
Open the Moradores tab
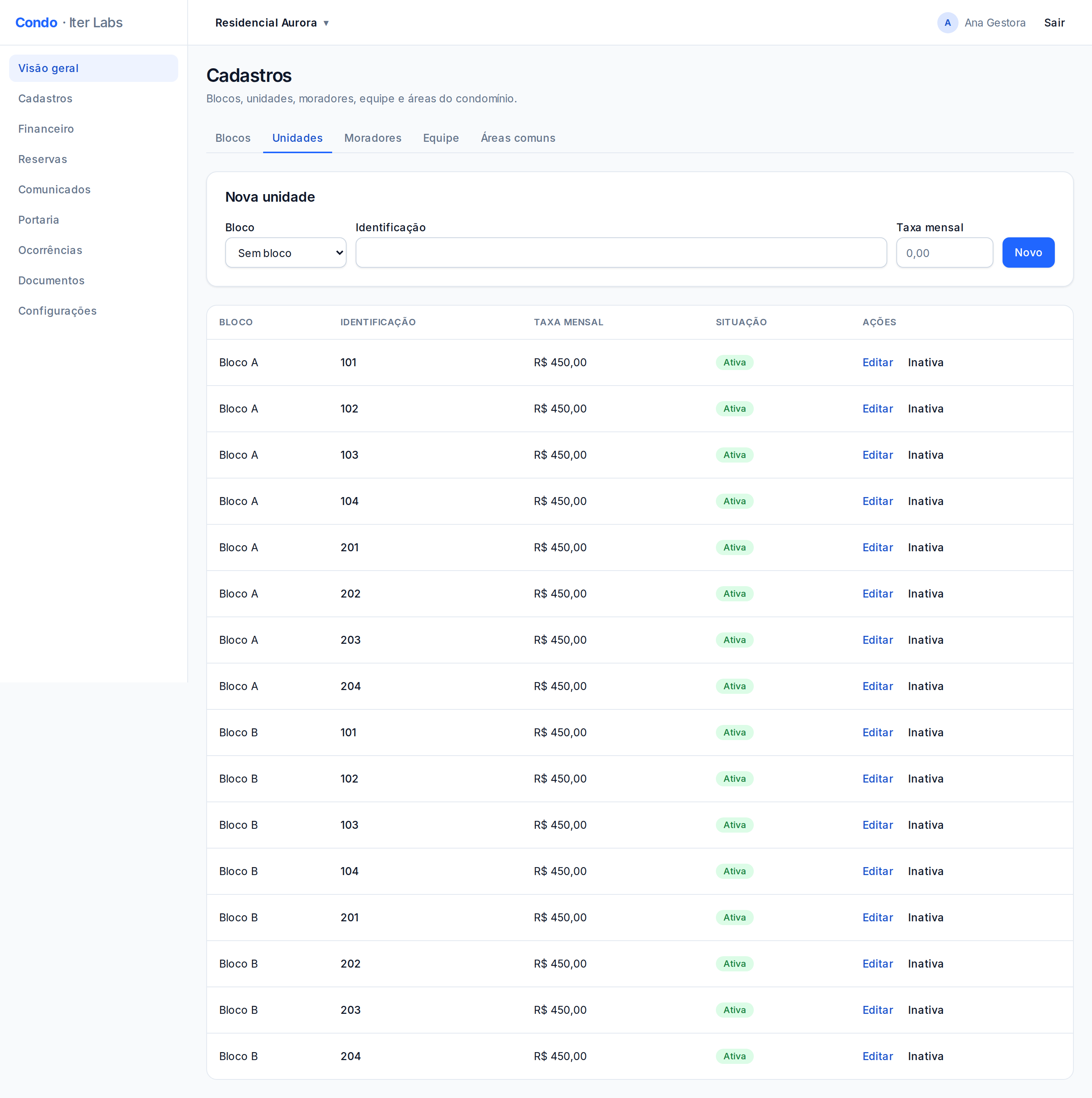click(373, 138)
